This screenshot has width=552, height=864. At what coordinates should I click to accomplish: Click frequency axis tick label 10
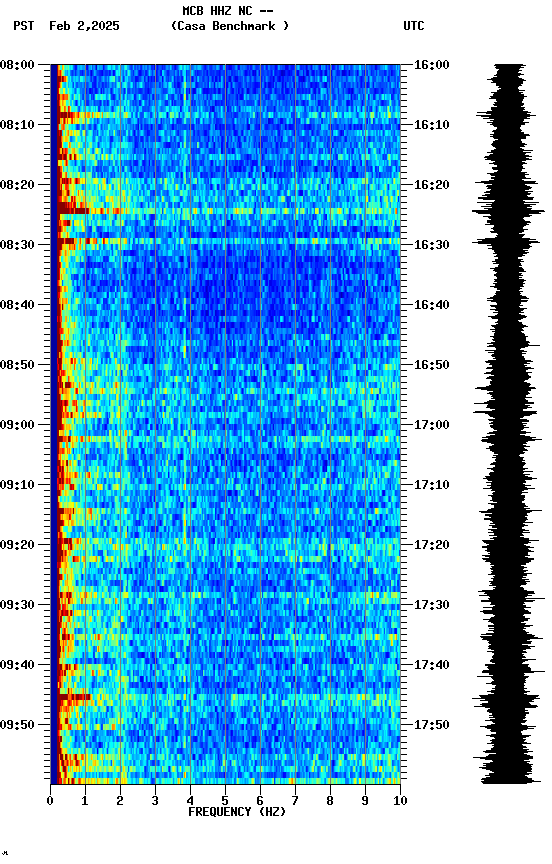tap(400, 801)
